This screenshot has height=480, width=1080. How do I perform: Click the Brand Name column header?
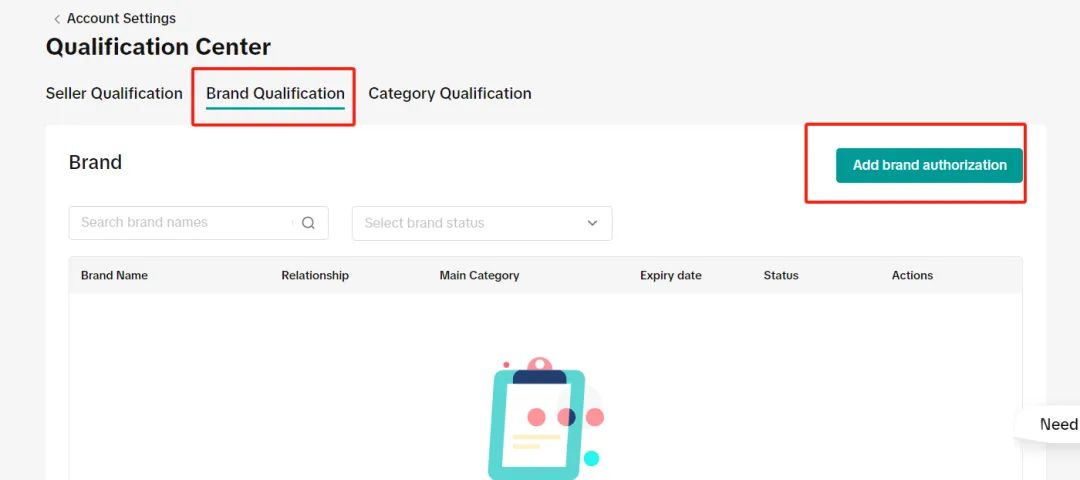coord(114,275)
